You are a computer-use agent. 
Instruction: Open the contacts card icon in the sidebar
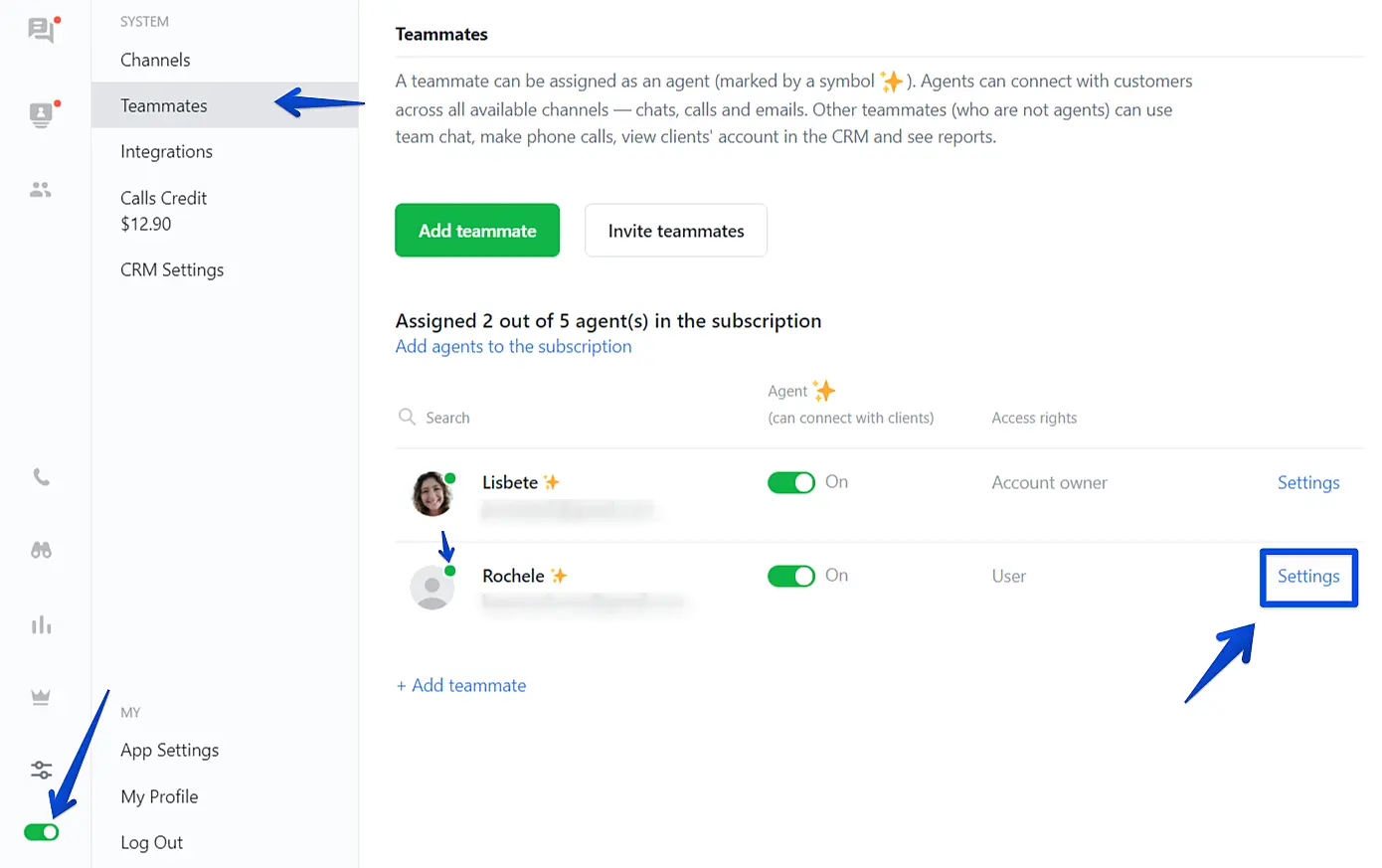click(41, 115)
